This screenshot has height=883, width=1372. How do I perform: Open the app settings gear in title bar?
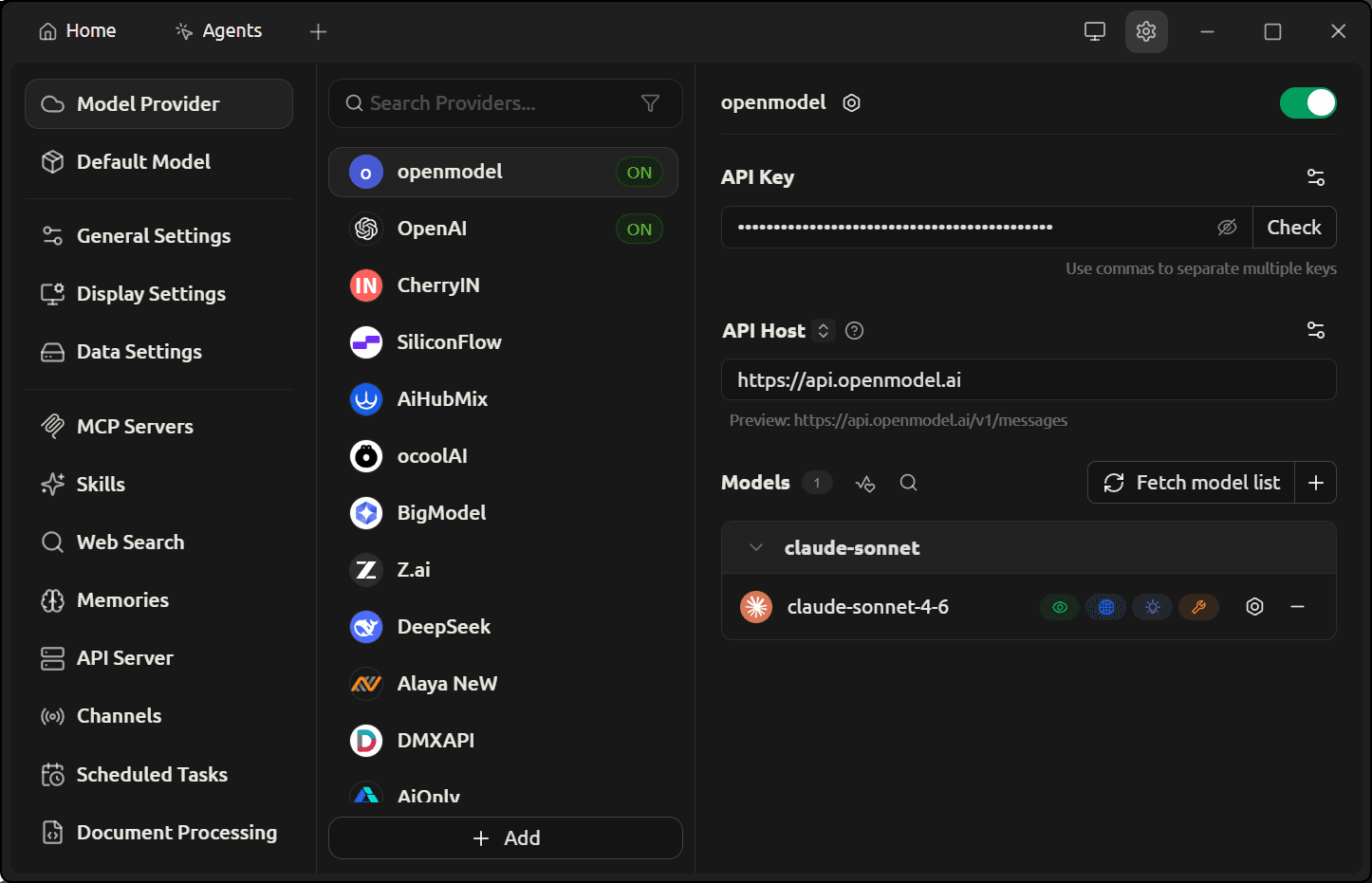point(1146,31)
